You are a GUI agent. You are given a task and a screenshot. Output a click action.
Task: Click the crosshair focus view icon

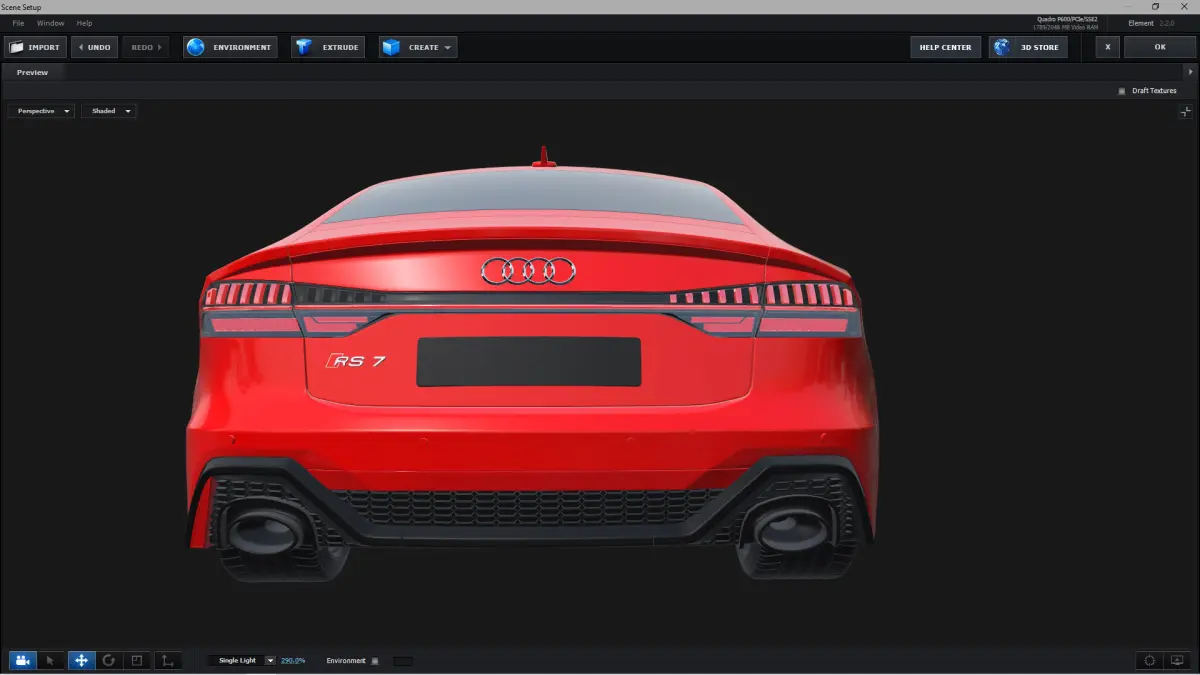[1150, 660]
